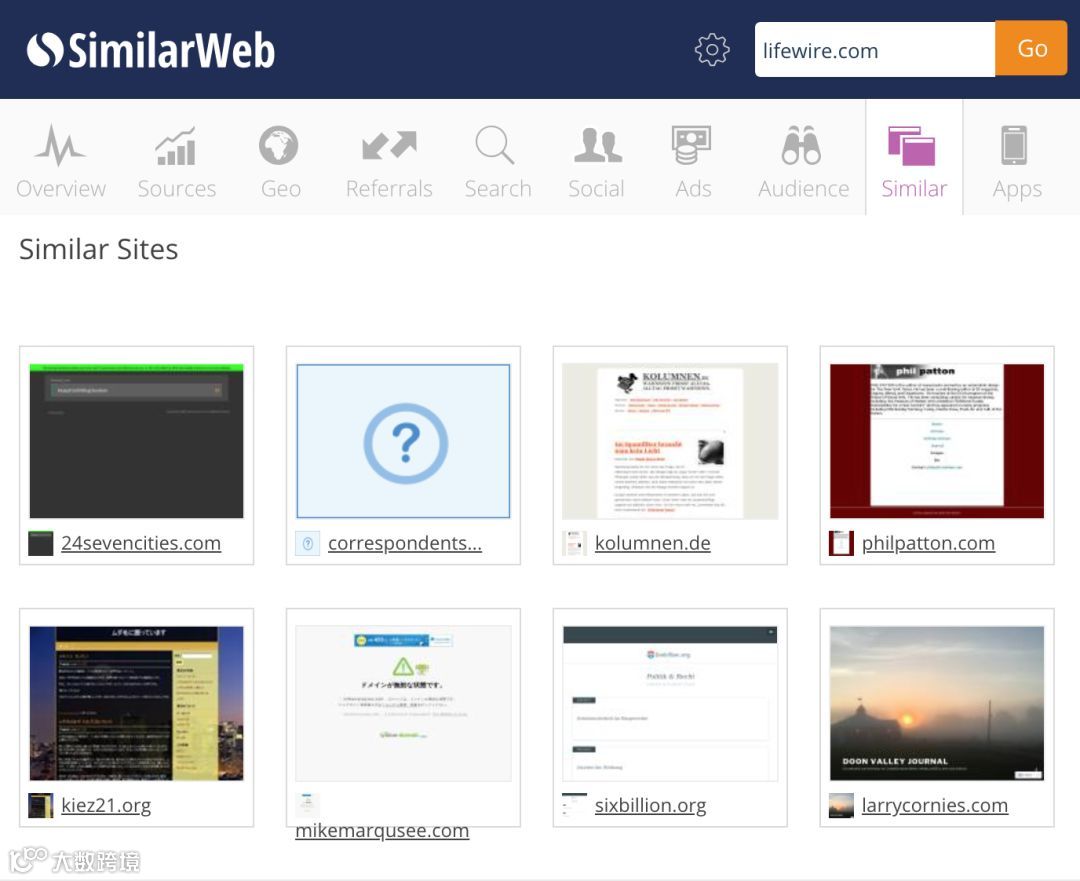
Task: Select the Ads money icon
Action: [692, 145]
